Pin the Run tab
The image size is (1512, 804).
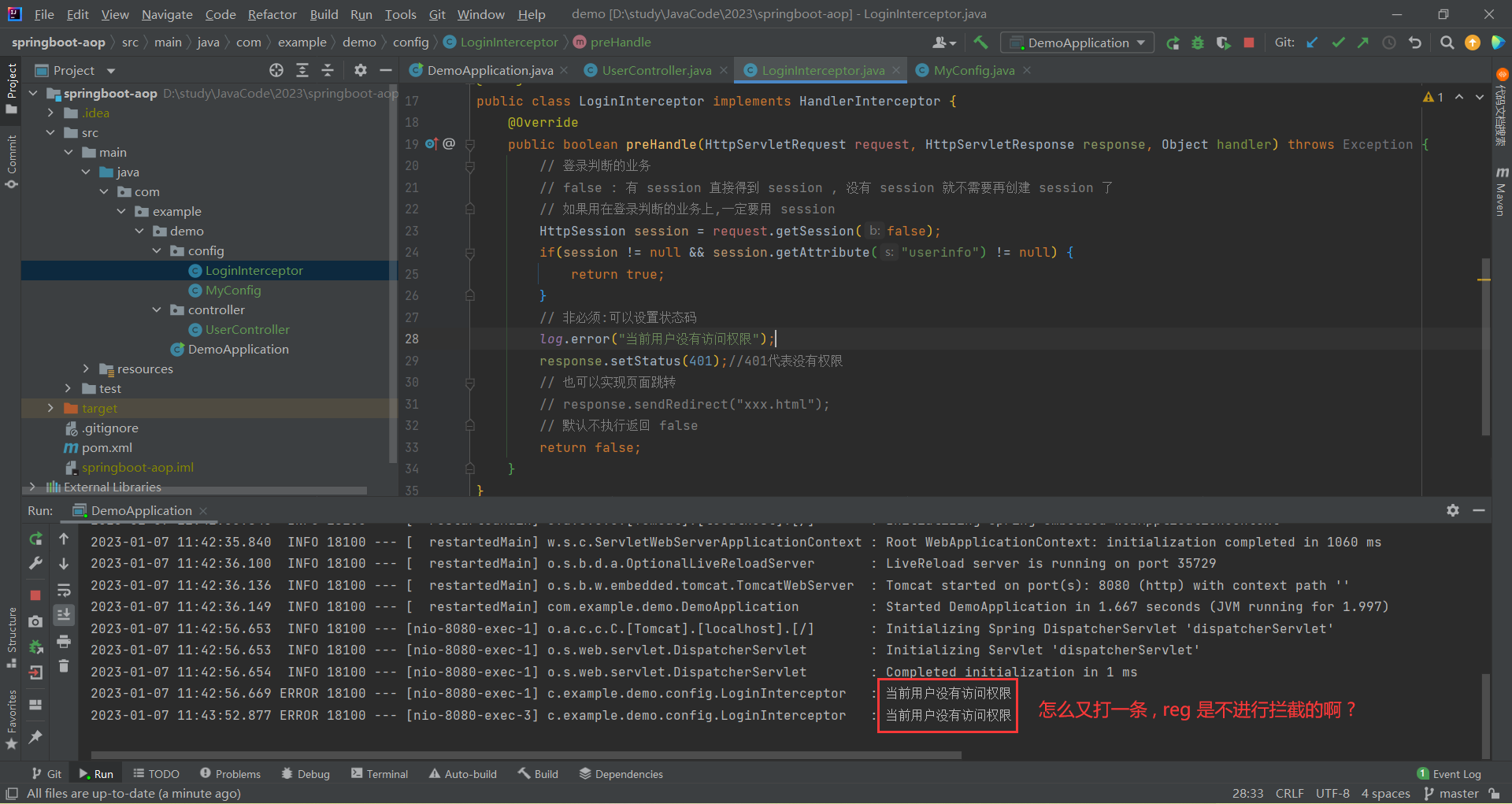coord(35,737)
